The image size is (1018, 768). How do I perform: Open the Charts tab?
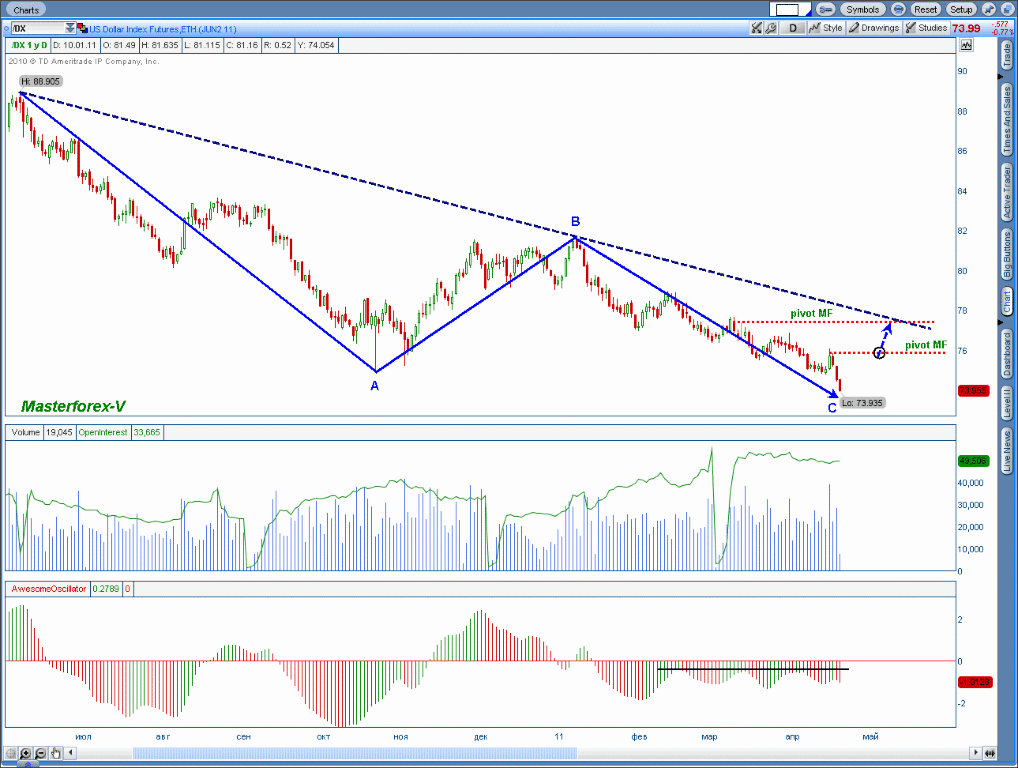[x=26, y=10]
